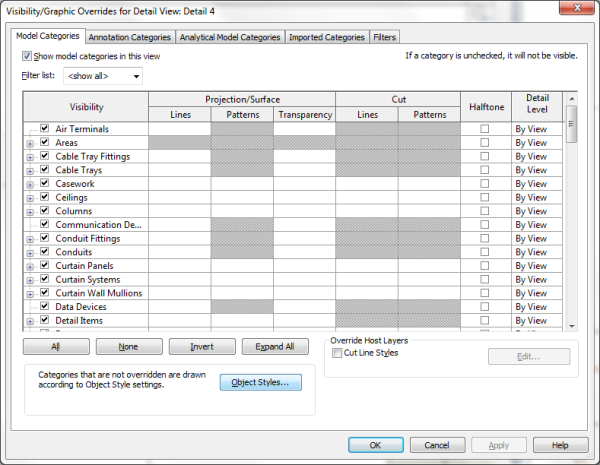
Task: Click the Visibility column header
Action: pos(86,107)
